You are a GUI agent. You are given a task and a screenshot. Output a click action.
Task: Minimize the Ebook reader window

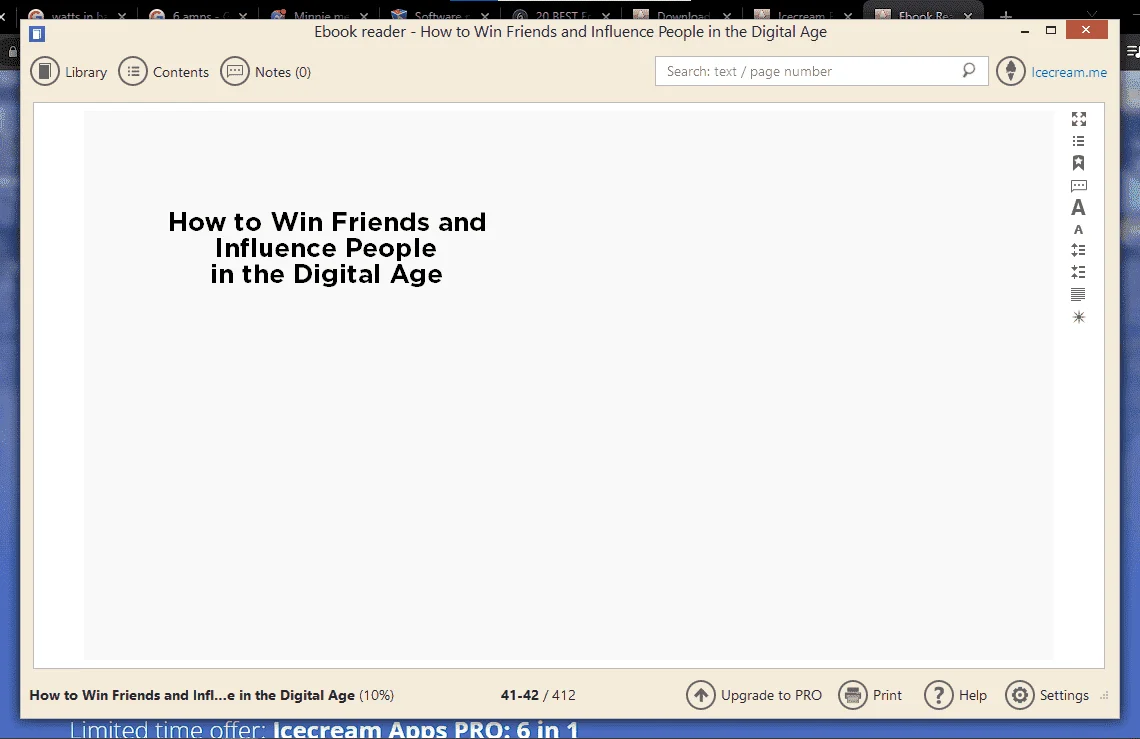pos(1024,31)
